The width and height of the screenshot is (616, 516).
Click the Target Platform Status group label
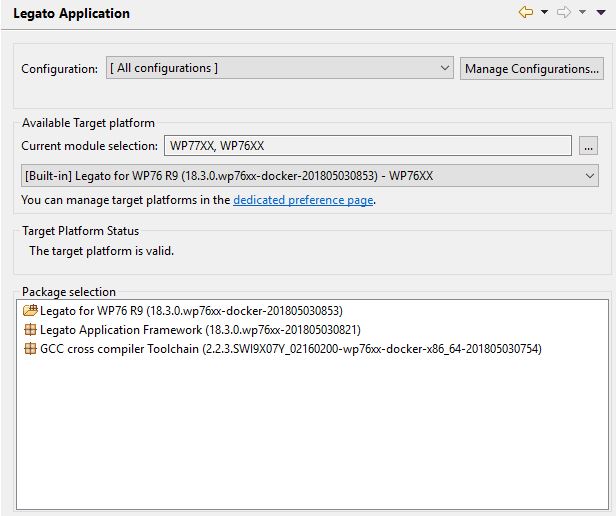click(x=81, y=231)
